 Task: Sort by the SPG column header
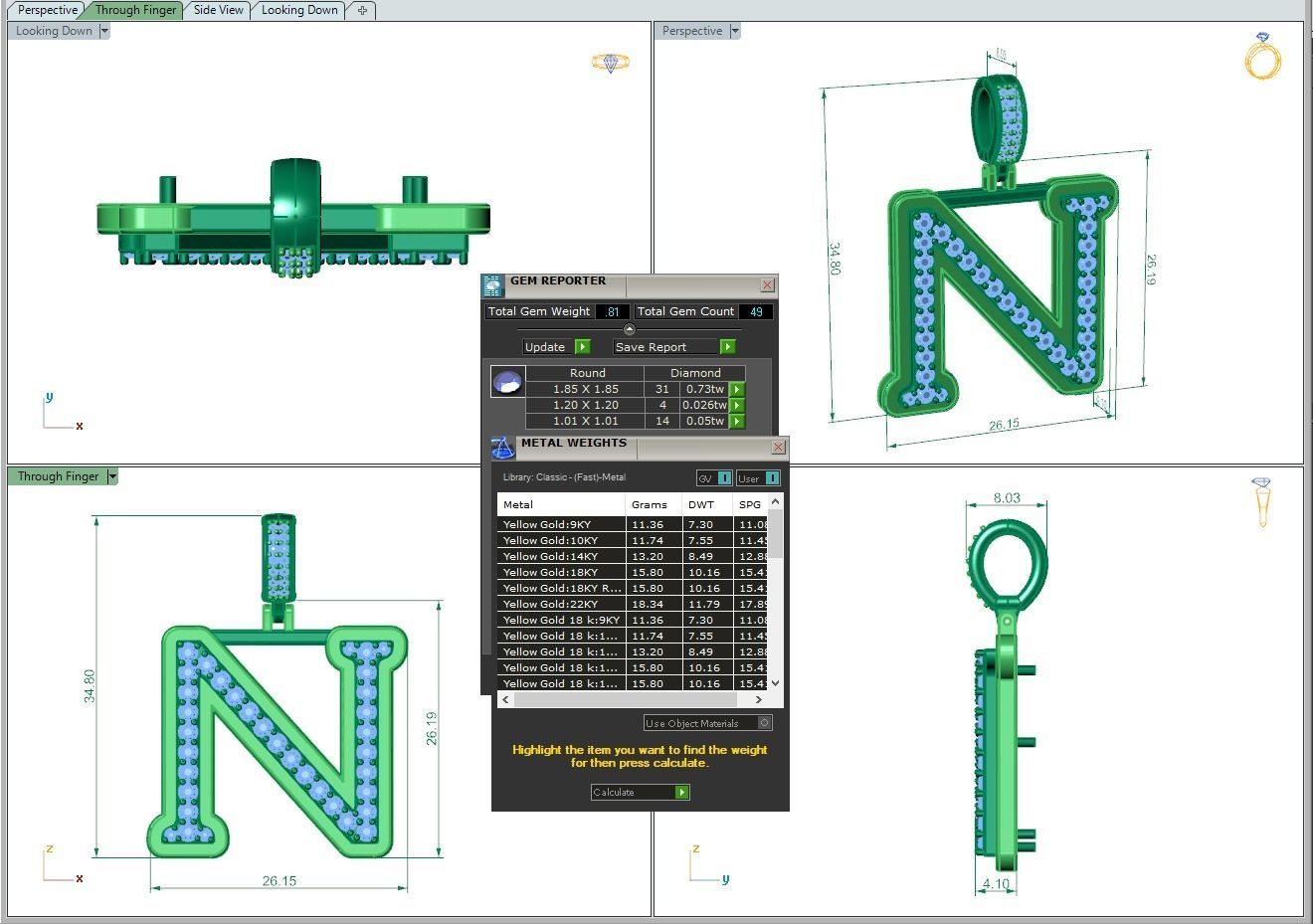750,504
